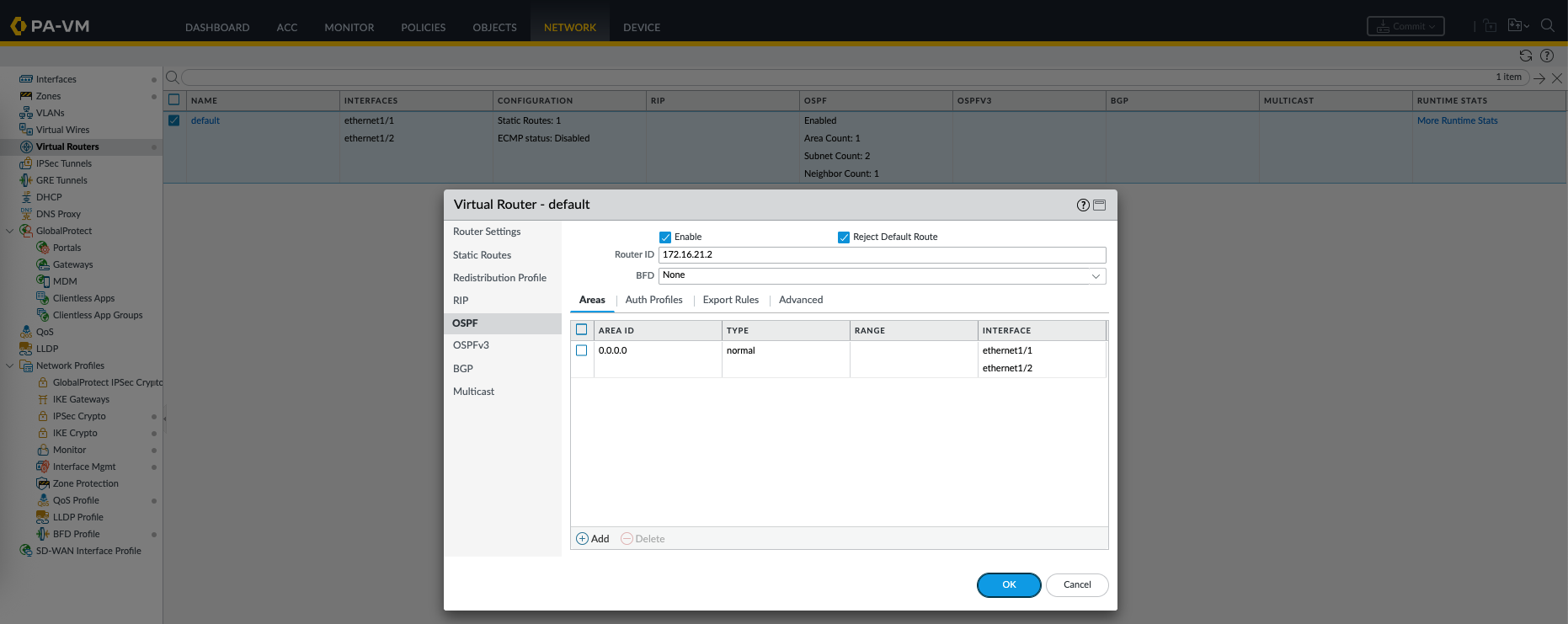Select the IPSec Tunnels sidebar icon
1568x624 pixels.
click(x=26, y=163)
